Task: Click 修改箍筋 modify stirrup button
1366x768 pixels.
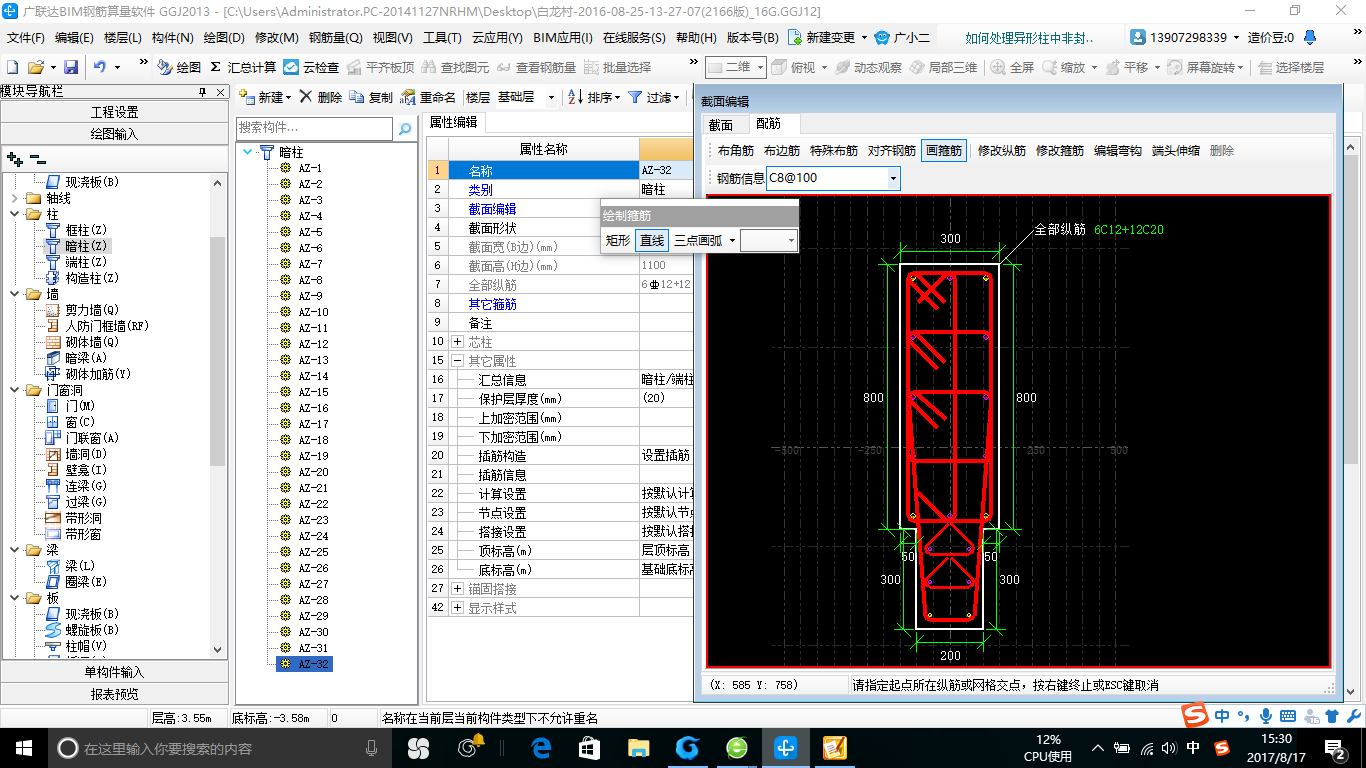Action: coord(1060,151)
